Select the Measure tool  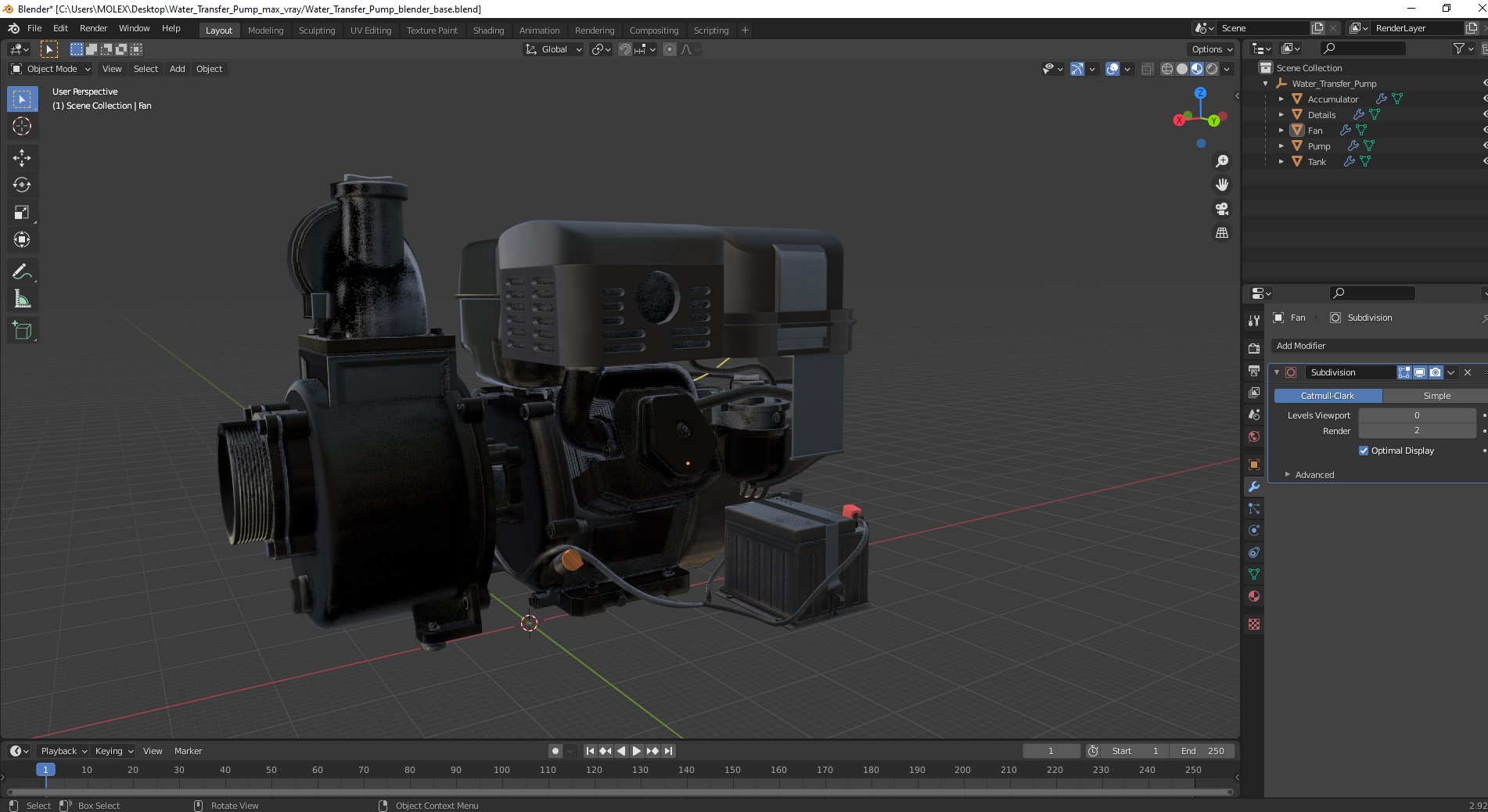tap(22, 300)
